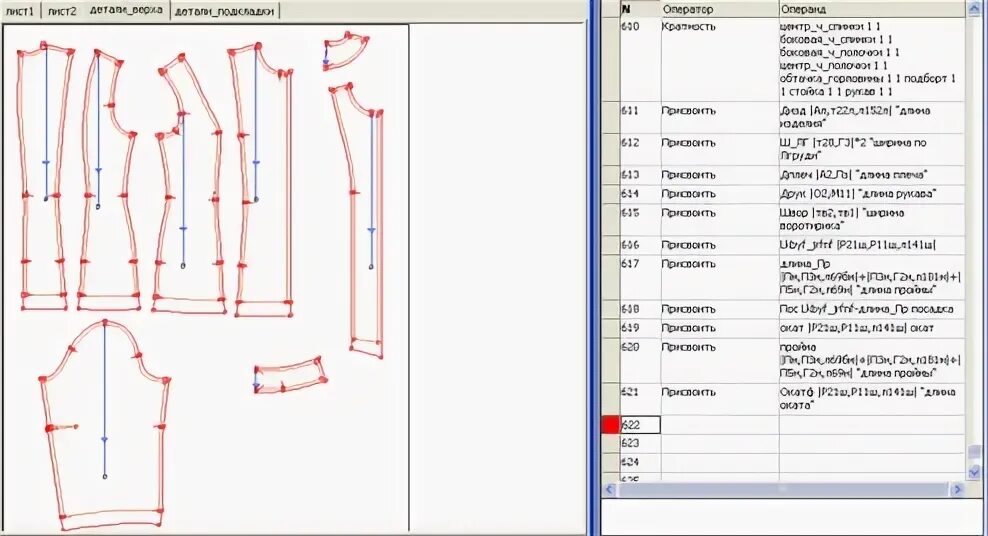Click the horizontal scrollbar right arrow
The height and width of the screenshot is (536, 988).
[958, 489]
